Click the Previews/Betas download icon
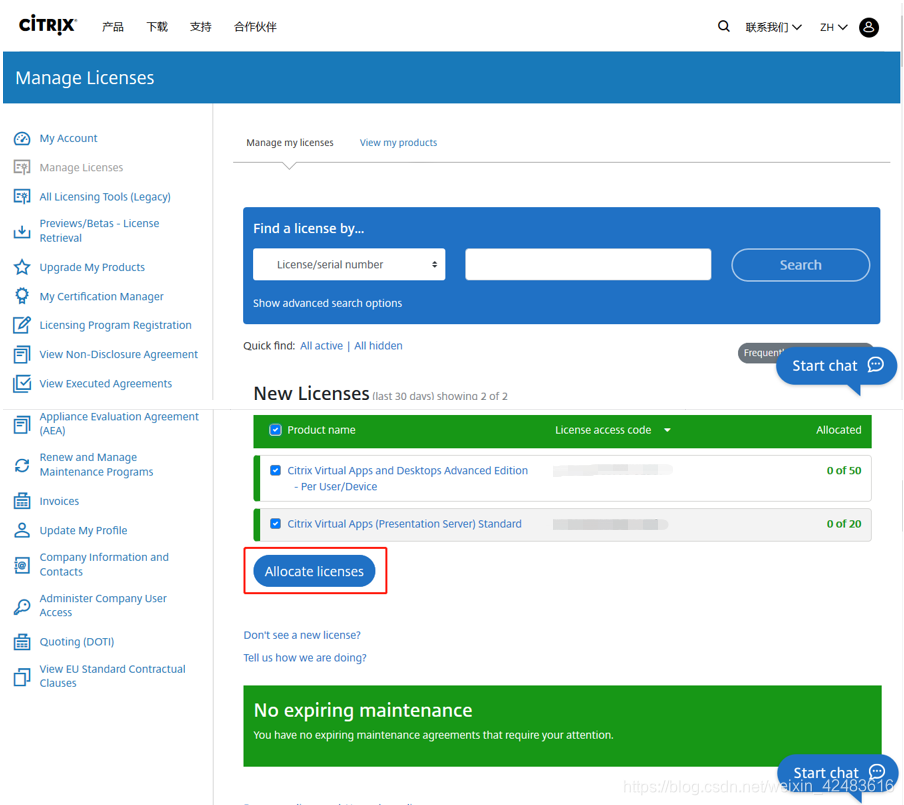The image size is (904, 805). 22,231
